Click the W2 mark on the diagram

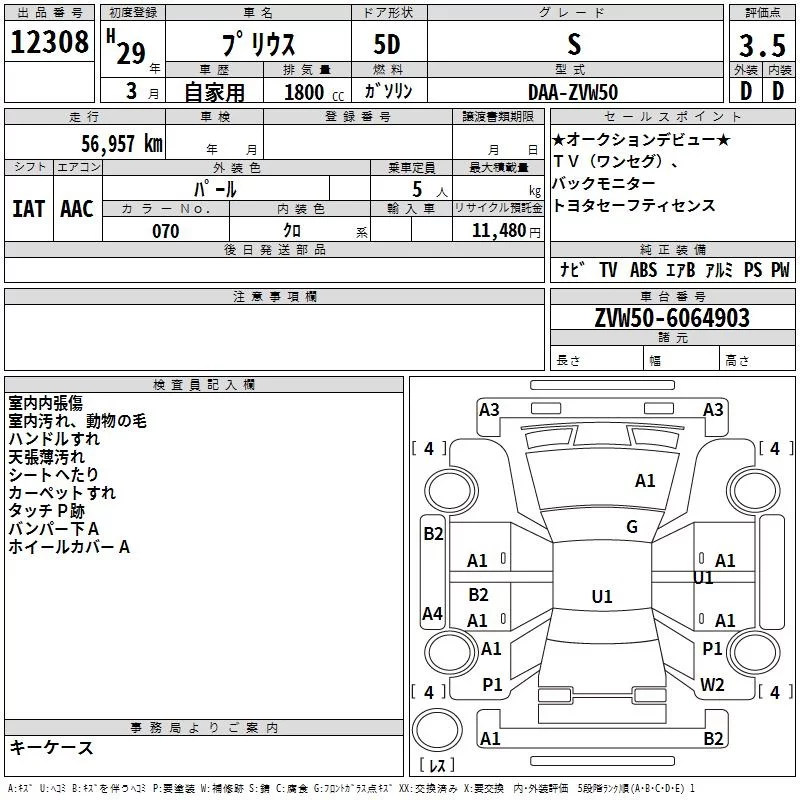coord(712,685)
